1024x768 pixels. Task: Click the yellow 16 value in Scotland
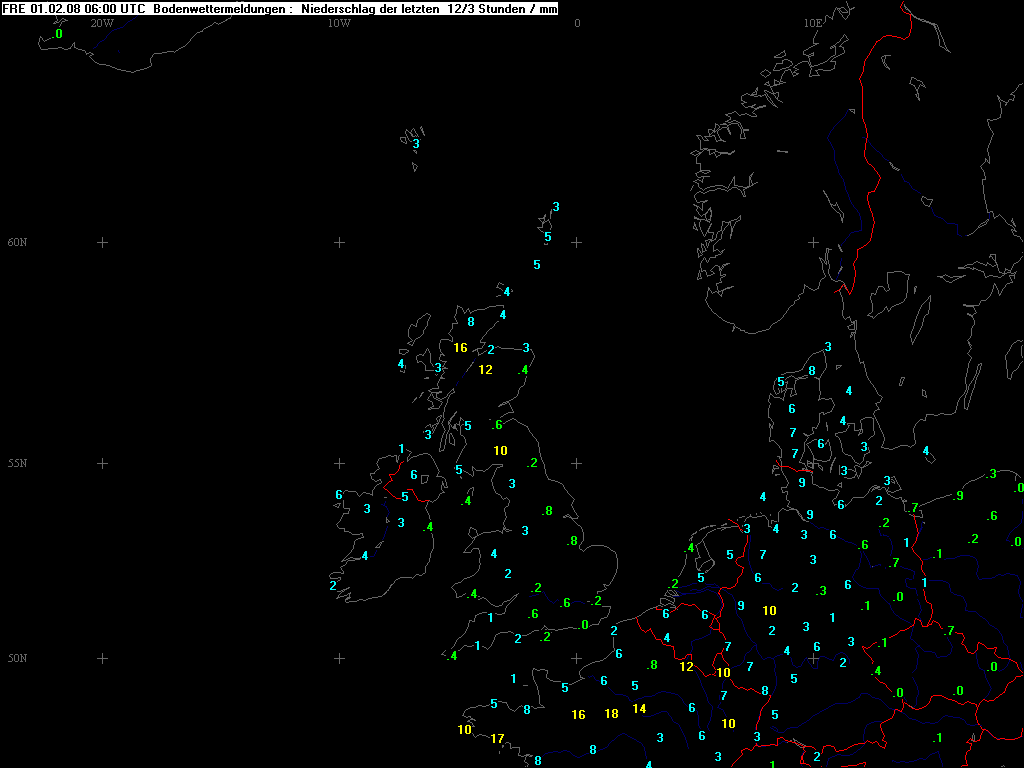[x=460, y=348]
